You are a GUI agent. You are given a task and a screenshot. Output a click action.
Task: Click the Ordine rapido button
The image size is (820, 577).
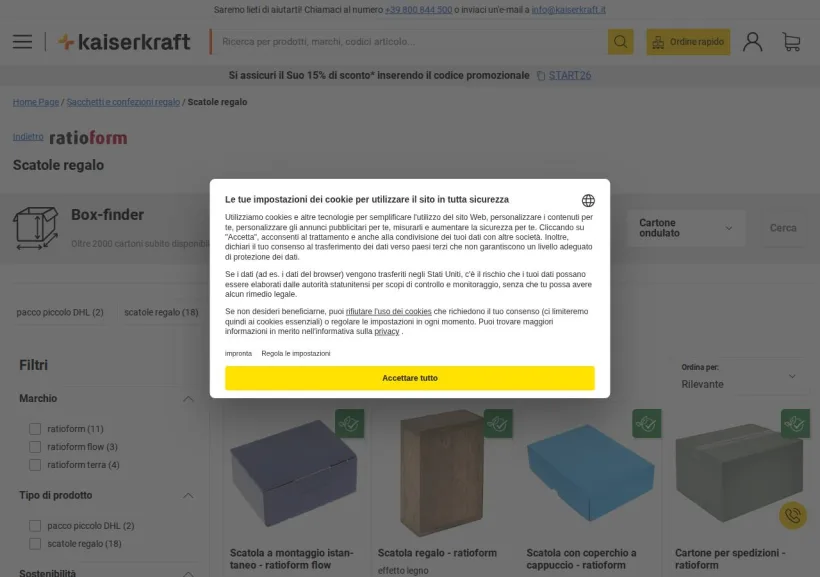coord(688,42)
